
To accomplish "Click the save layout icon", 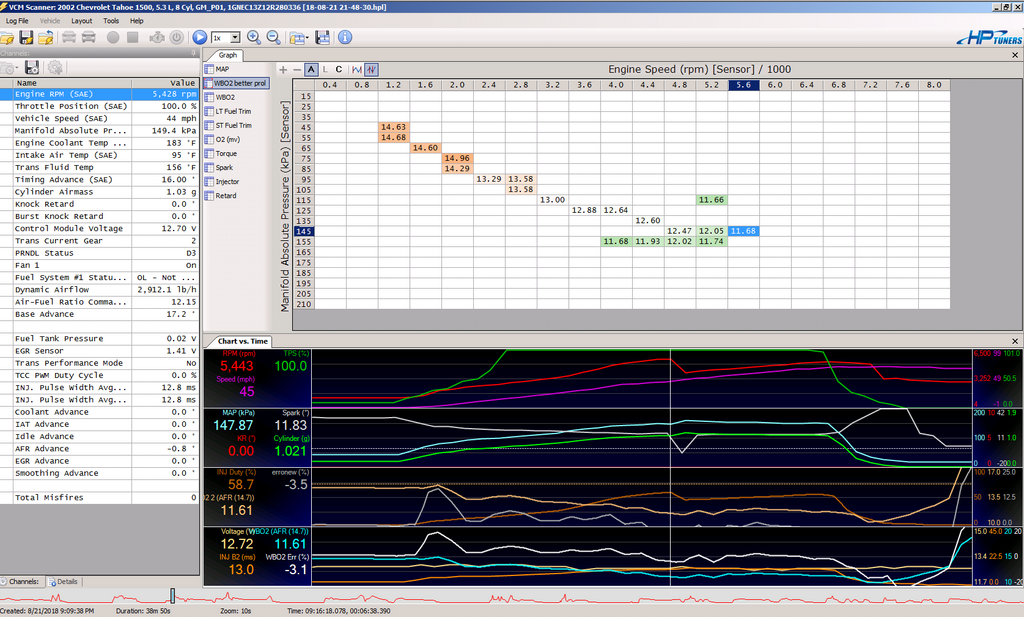I will click(323, 38).
